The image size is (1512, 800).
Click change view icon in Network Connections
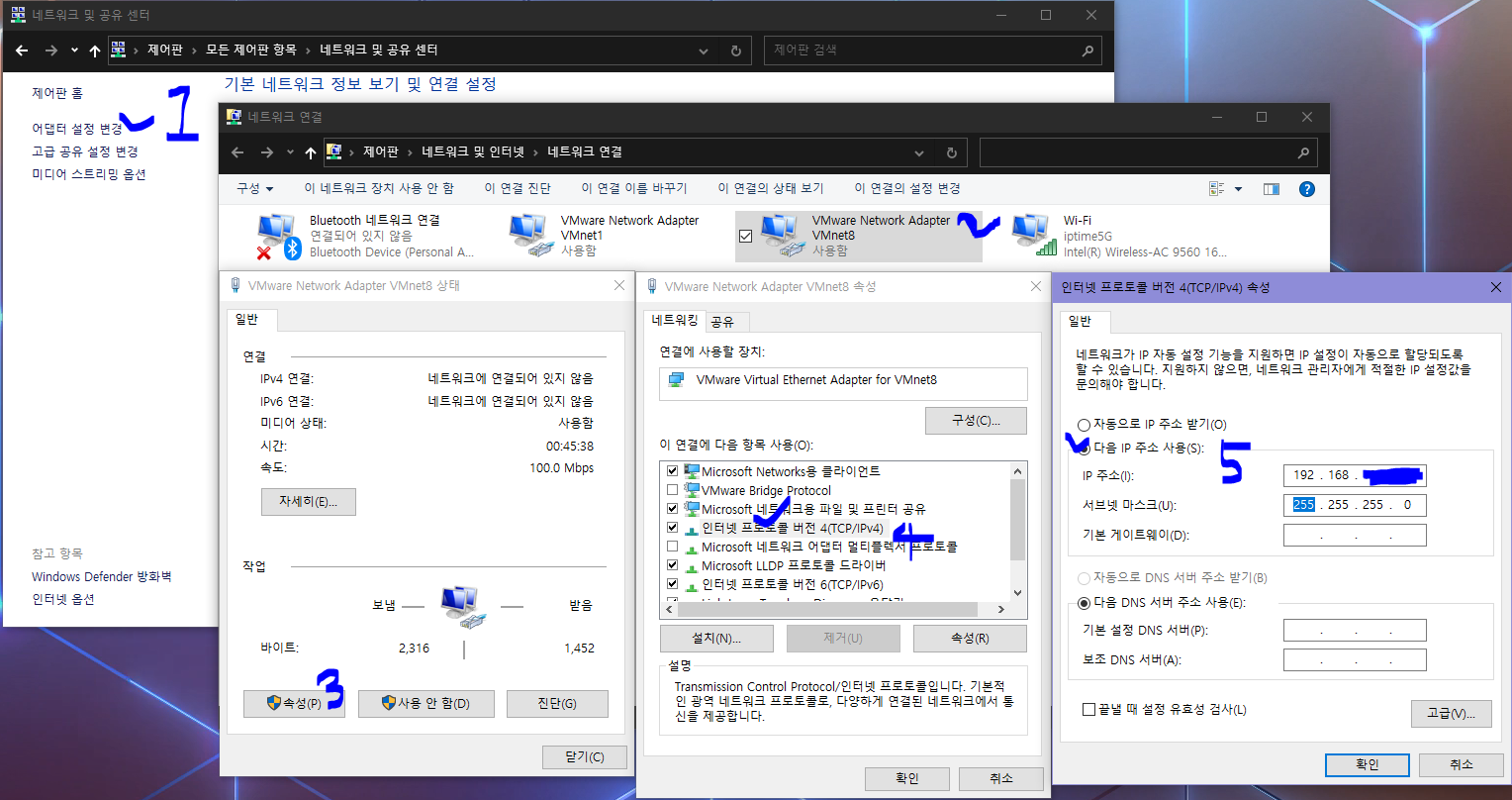(1217, 188)
